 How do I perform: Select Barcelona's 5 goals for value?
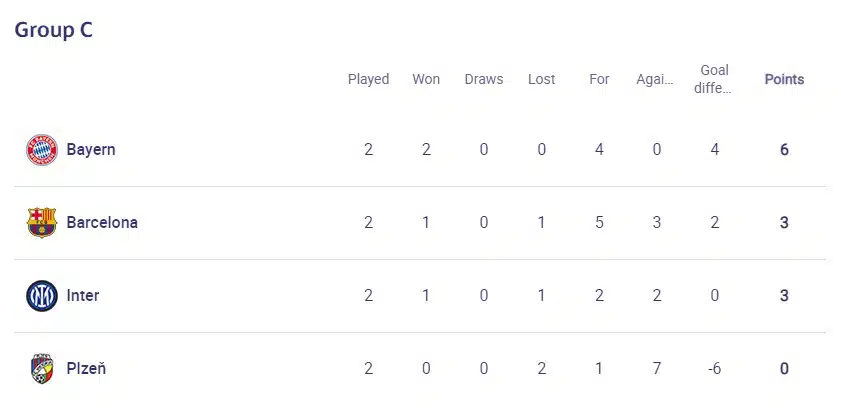click(599, 222)
